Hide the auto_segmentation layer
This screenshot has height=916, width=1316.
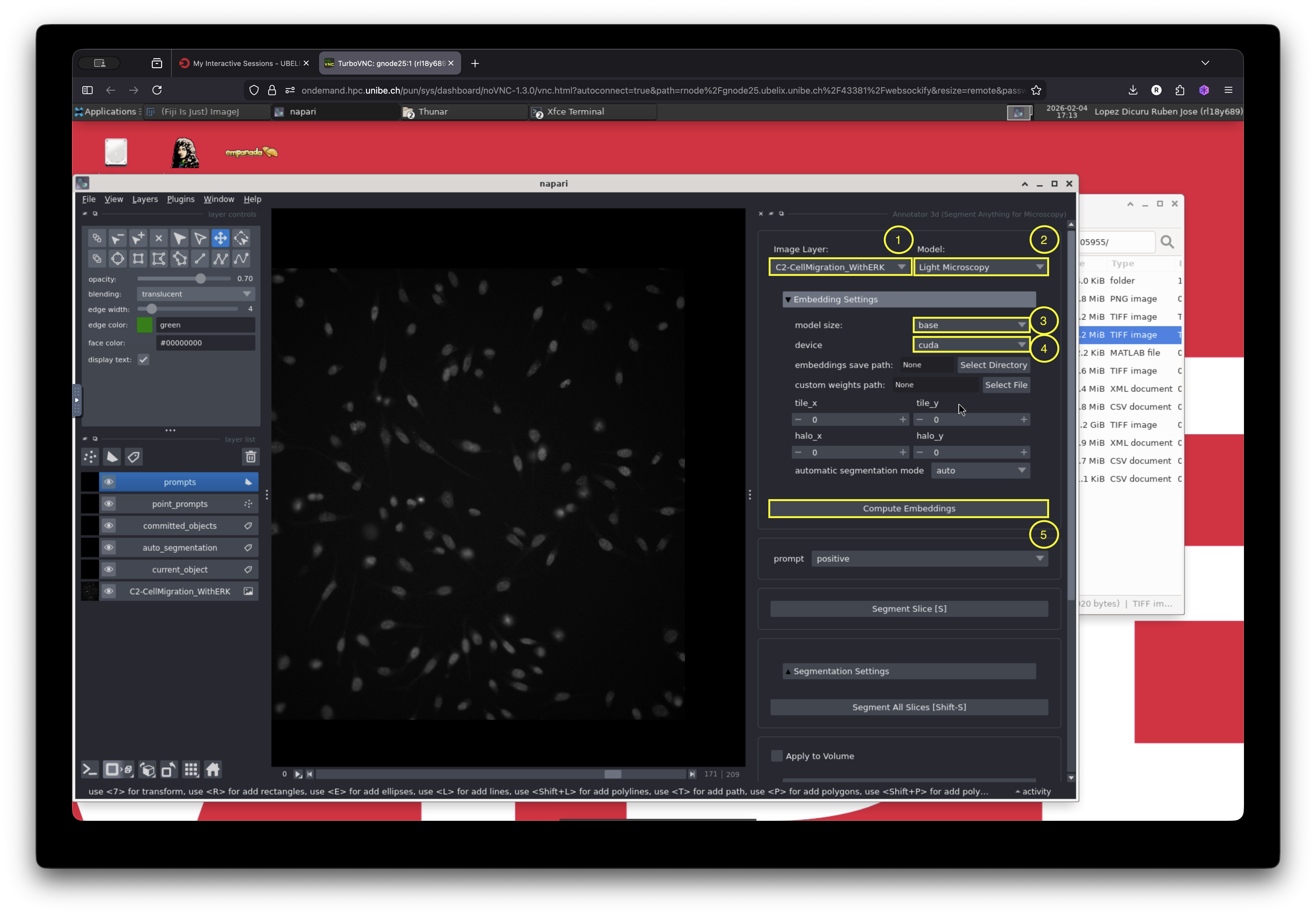[x=108, y=547]
